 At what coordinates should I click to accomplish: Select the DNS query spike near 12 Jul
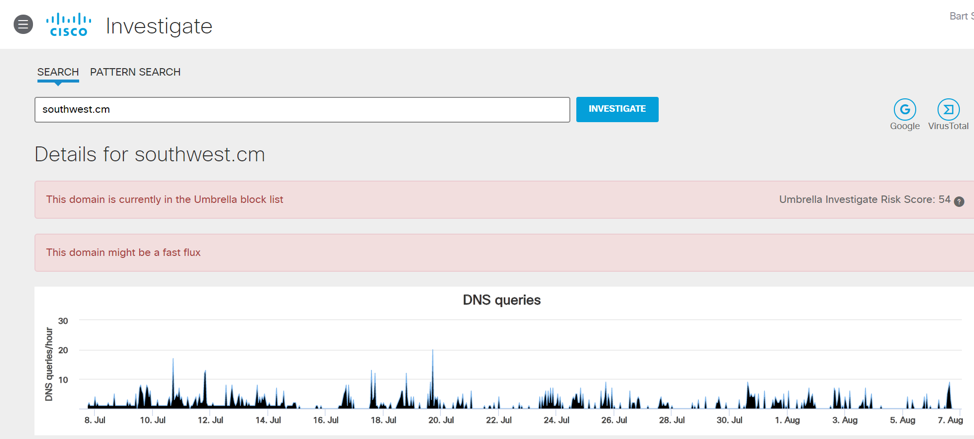click(205, 389)
